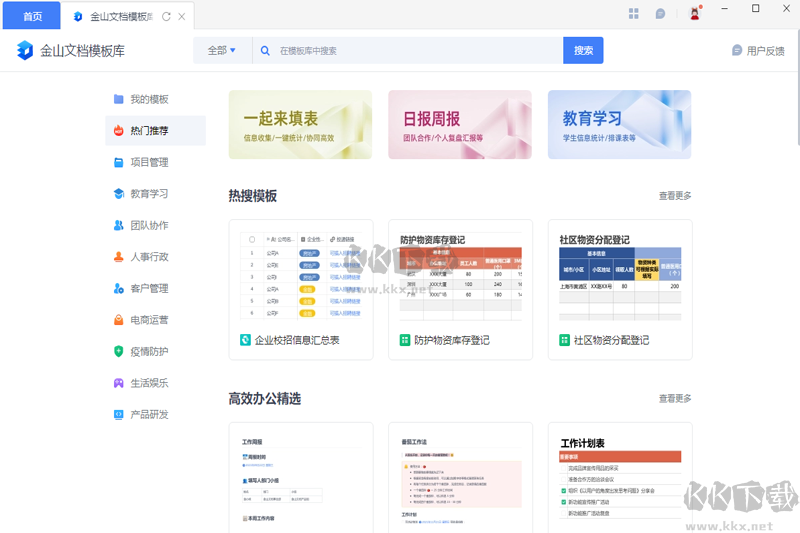Screen dimensions: 800x533
Task: Click the 热门推荐 flame icon
Action: point(118,131)
